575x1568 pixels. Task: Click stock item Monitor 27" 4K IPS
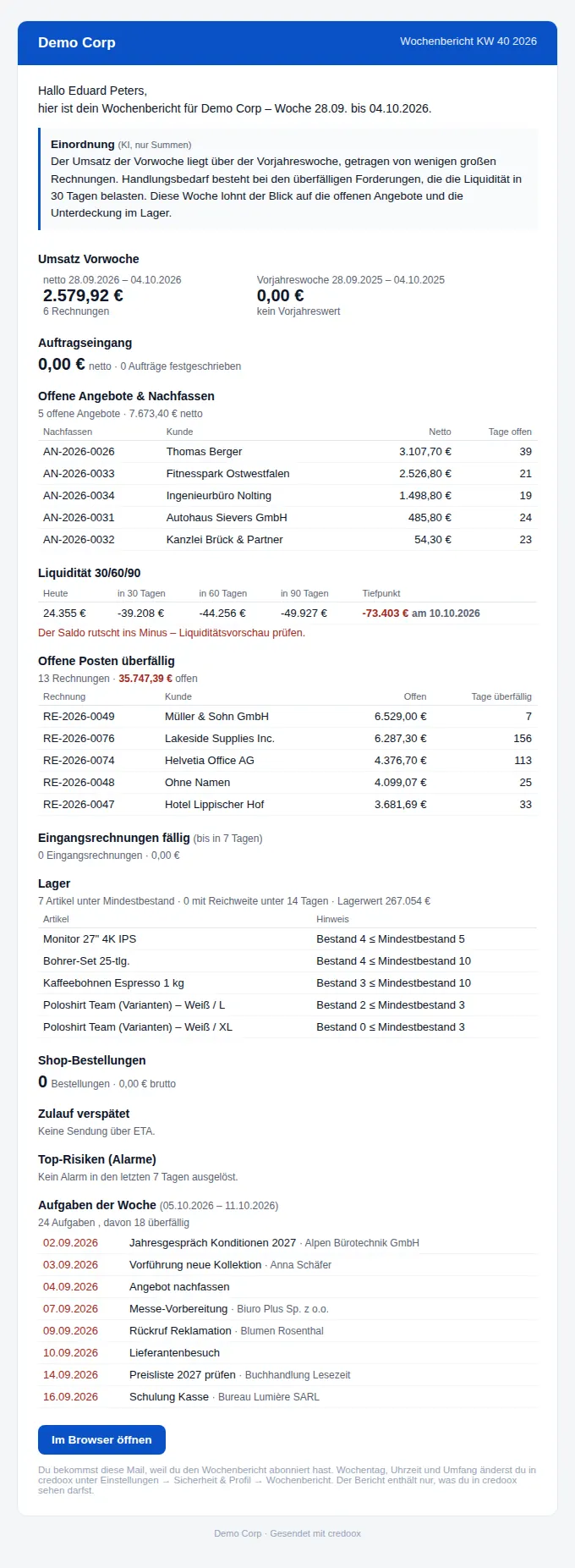pos(90,938)
